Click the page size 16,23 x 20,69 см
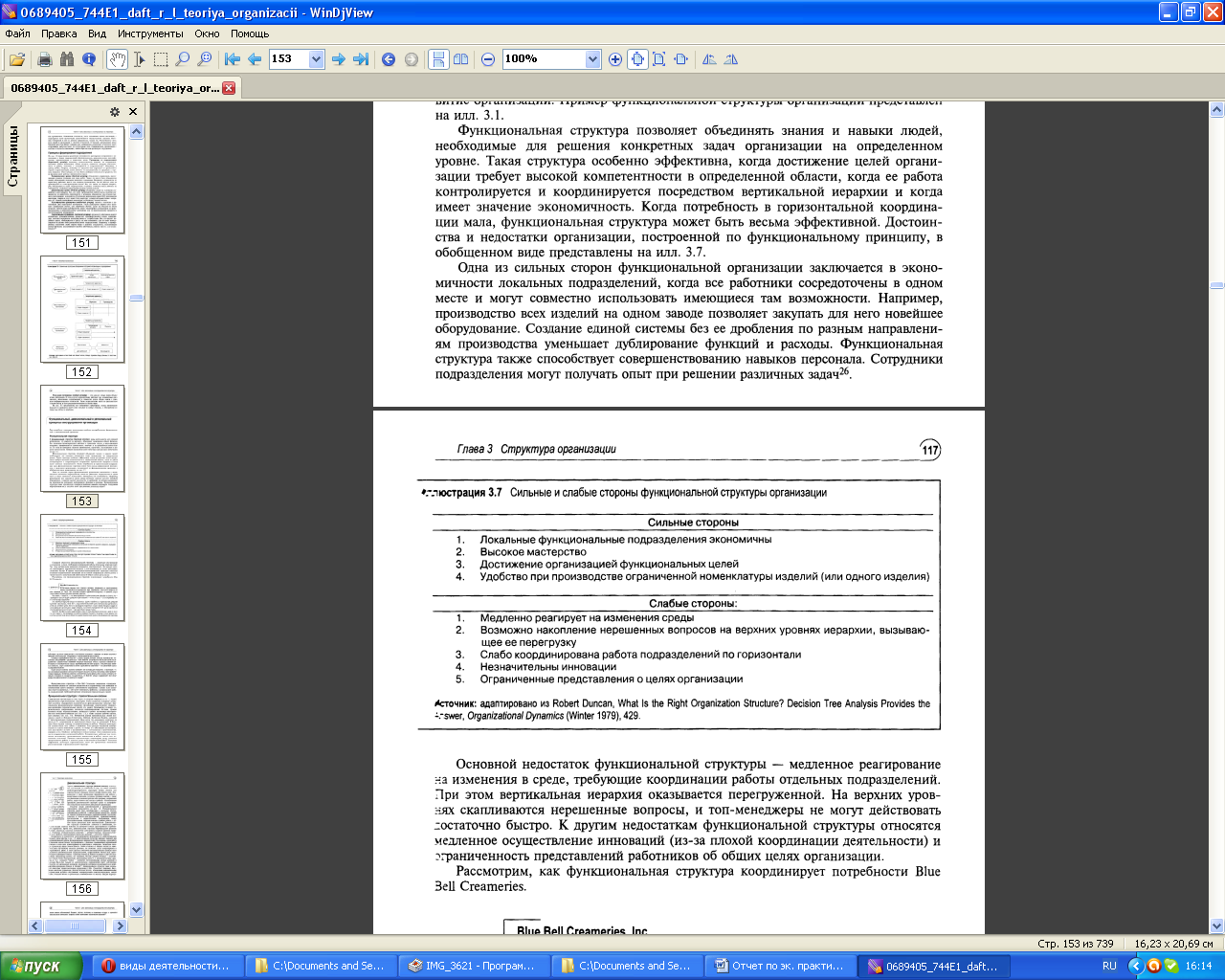 [1174, 944]
